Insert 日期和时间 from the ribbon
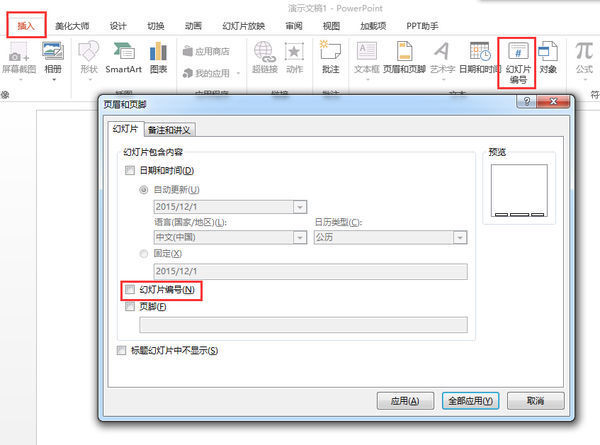Screen dimensions: 600x445 (480, 58)
